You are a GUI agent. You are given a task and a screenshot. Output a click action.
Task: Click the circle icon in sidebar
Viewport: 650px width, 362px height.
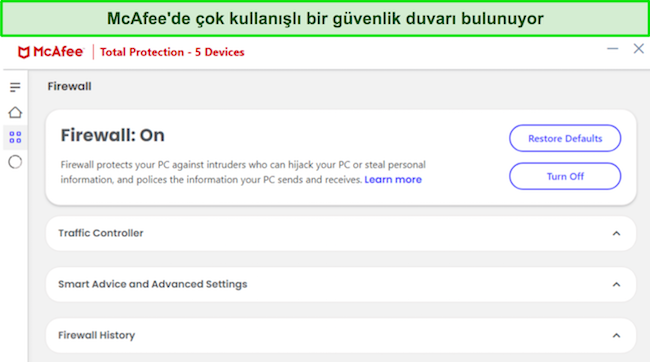15,162
